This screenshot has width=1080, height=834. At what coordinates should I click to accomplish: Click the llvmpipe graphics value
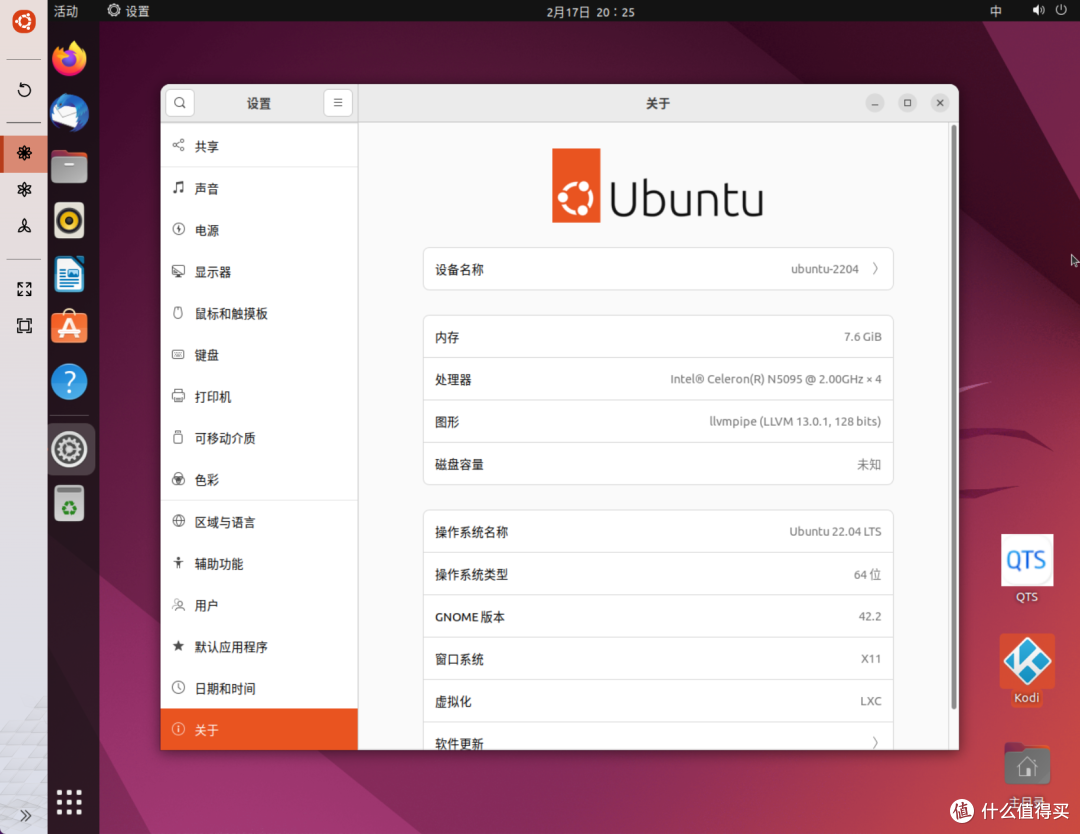[795, 421]
